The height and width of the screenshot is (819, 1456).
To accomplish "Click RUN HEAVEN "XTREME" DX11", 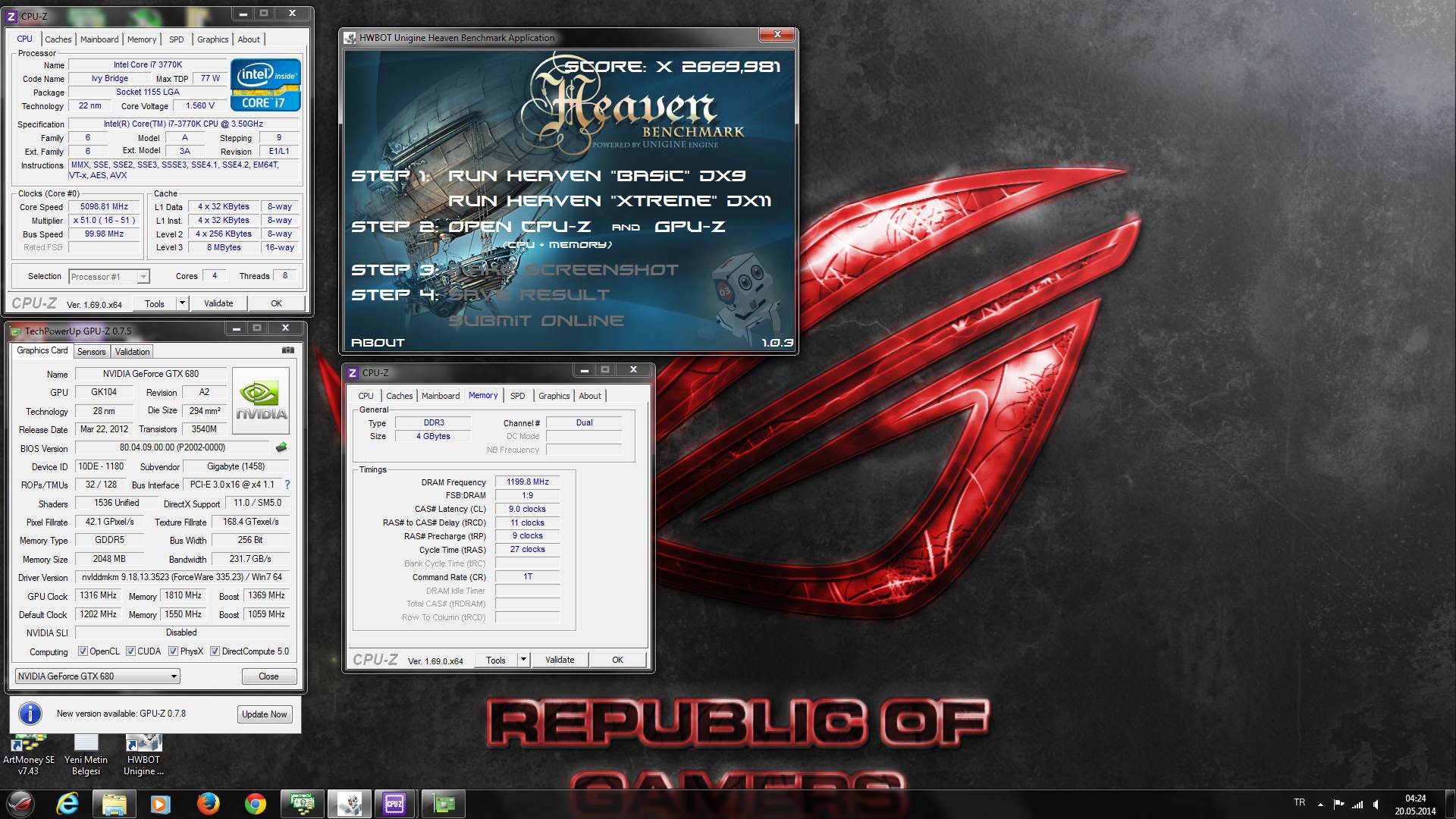I will click(610, 201).
